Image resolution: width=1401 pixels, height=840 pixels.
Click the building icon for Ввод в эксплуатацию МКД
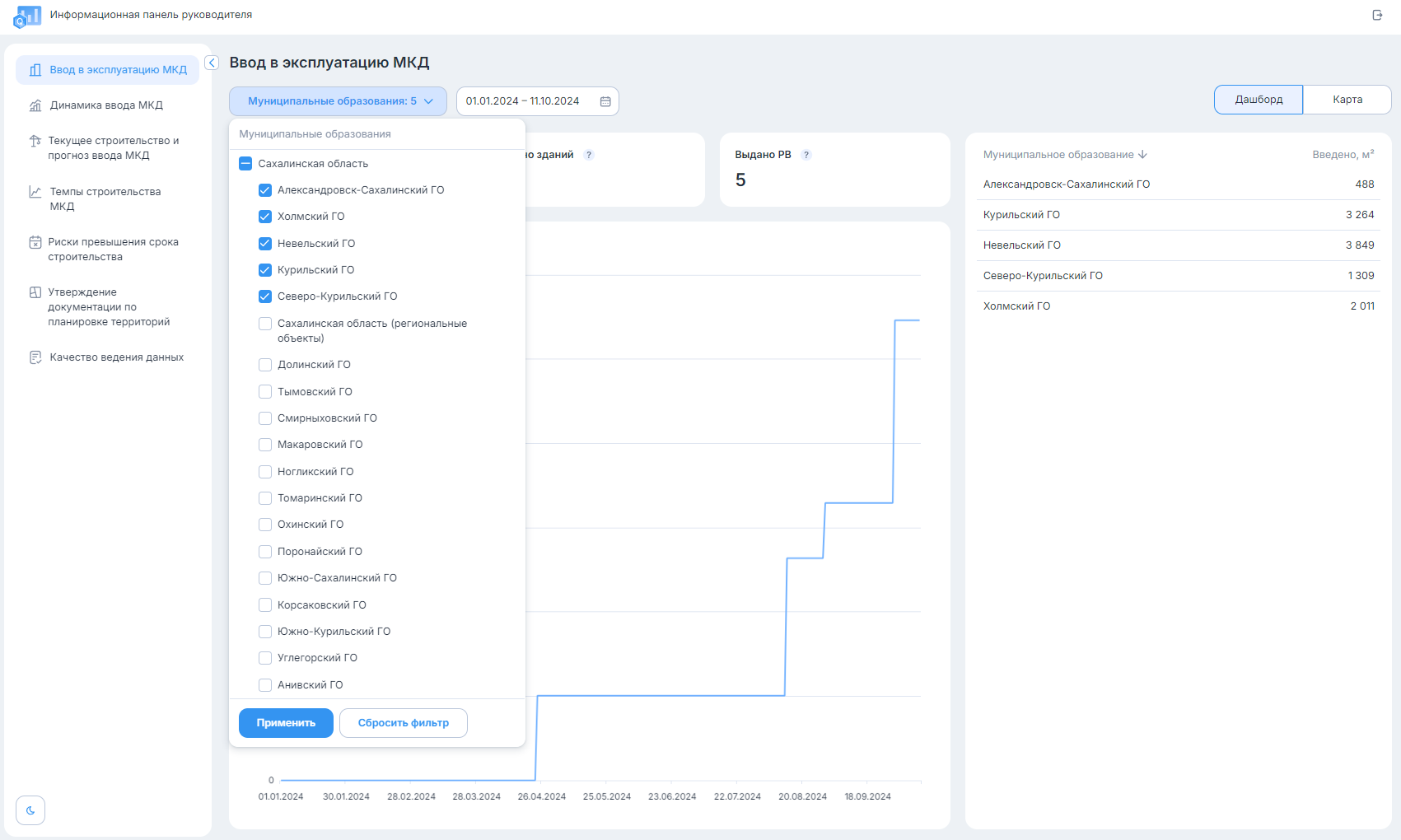(35, 70)
